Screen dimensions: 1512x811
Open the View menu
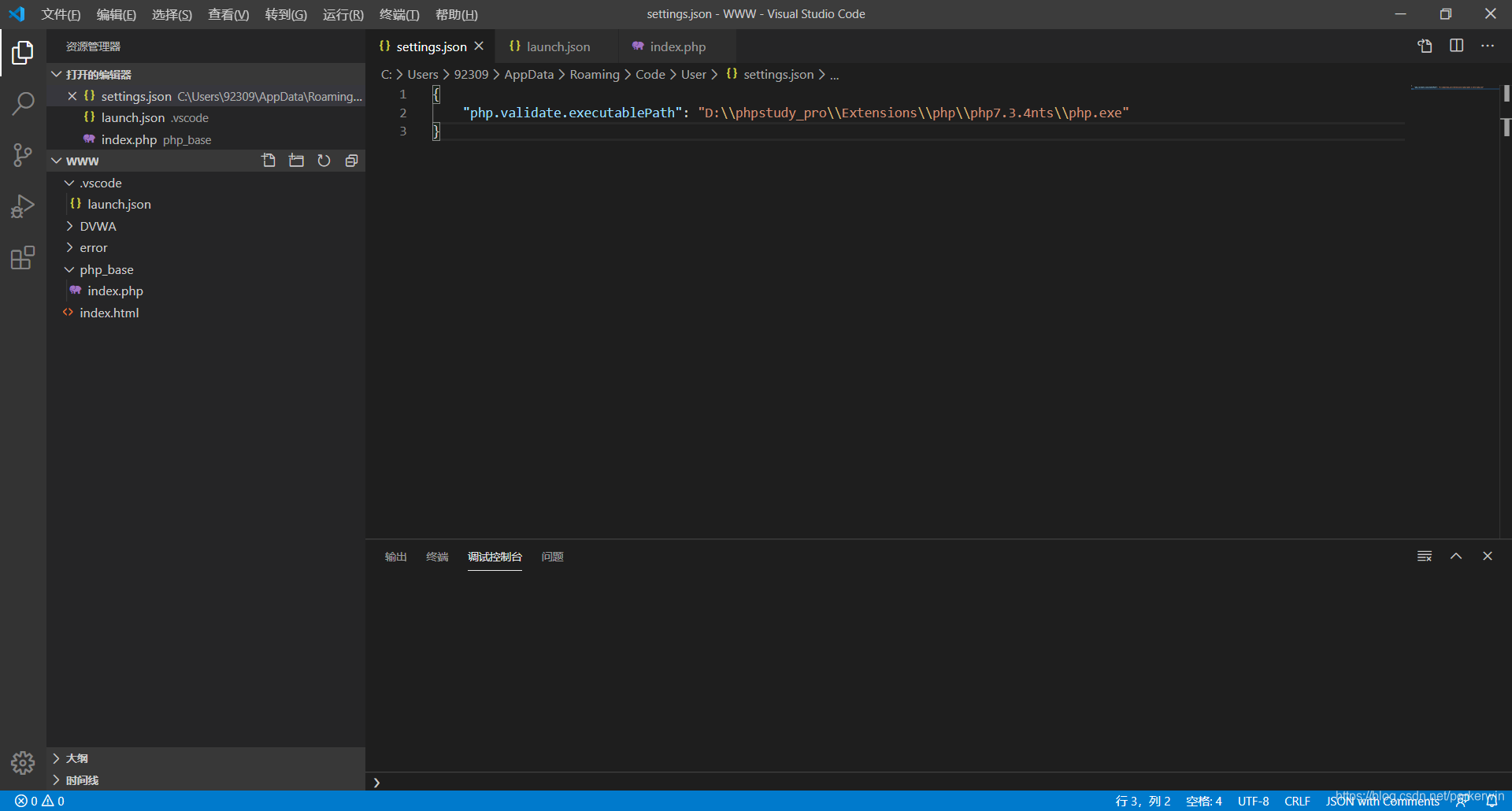pos(228,14)
